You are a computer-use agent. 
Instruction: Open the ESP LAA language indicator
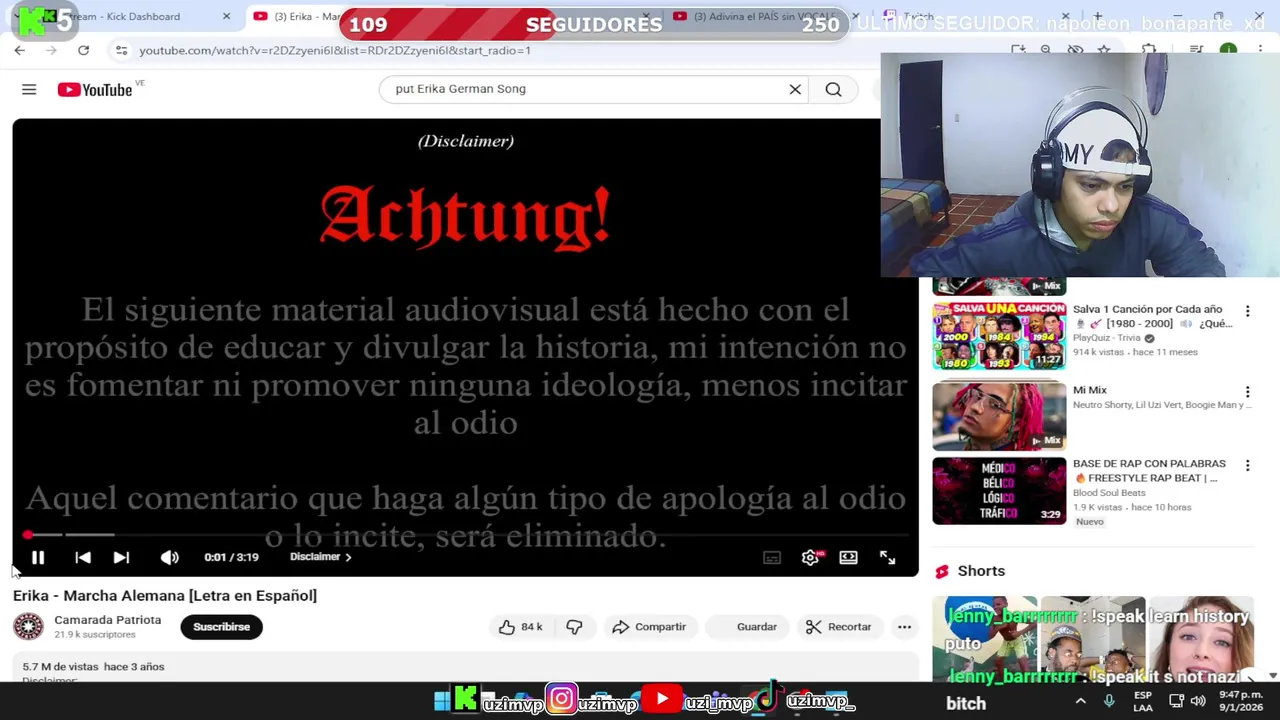1143,701
